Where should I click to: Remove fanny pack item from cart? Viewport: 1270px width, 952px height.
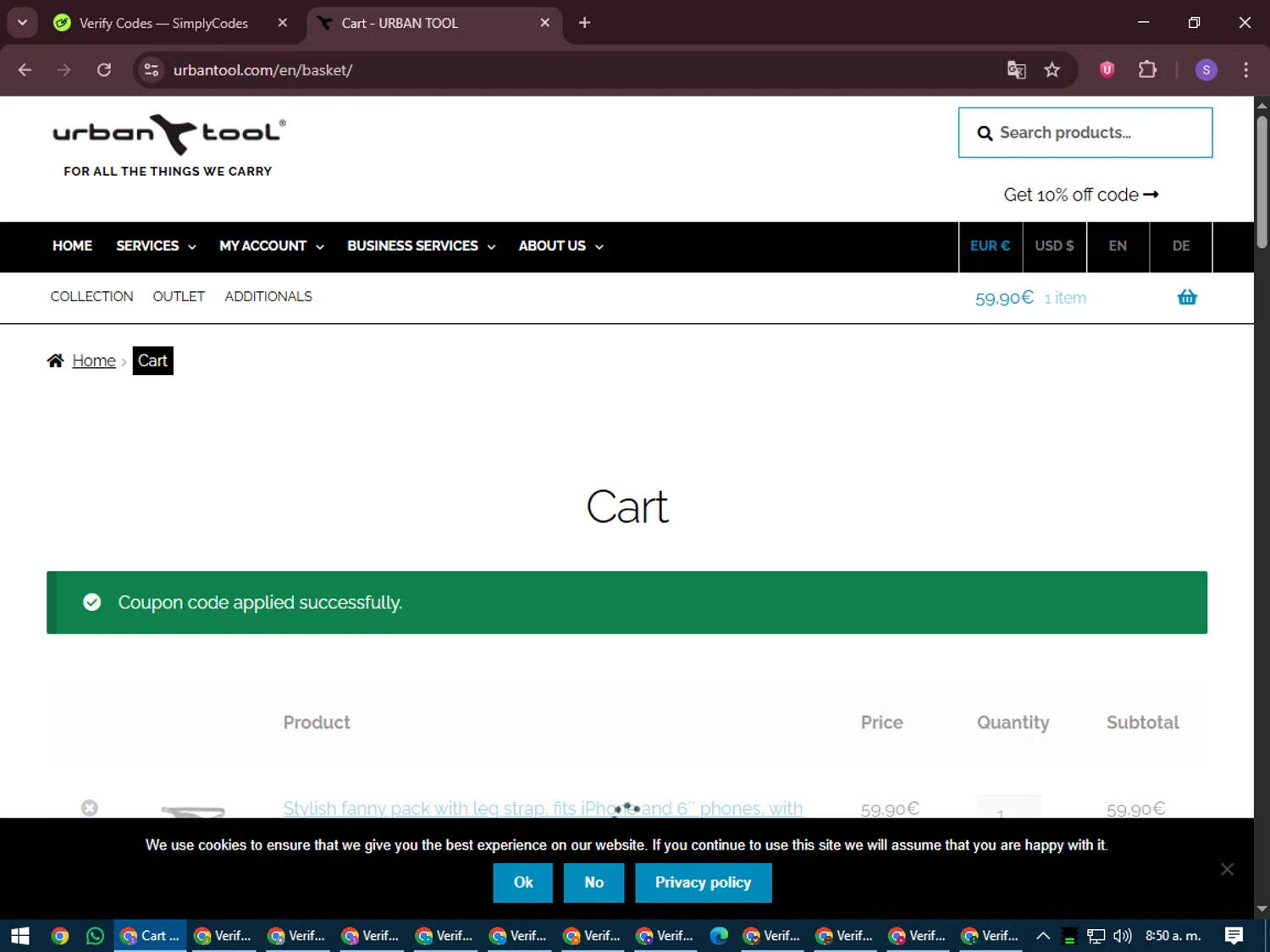tap(90, 808)
